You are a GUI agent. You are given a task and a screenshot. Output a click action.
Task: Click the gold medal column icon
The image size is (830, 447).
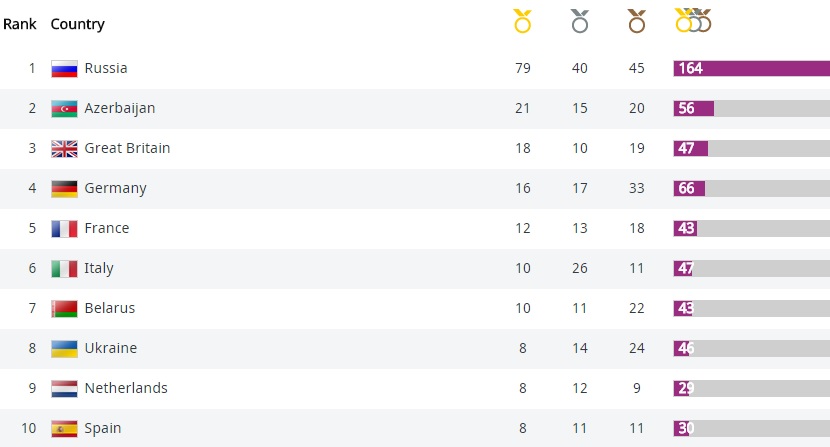coord(522,21)
